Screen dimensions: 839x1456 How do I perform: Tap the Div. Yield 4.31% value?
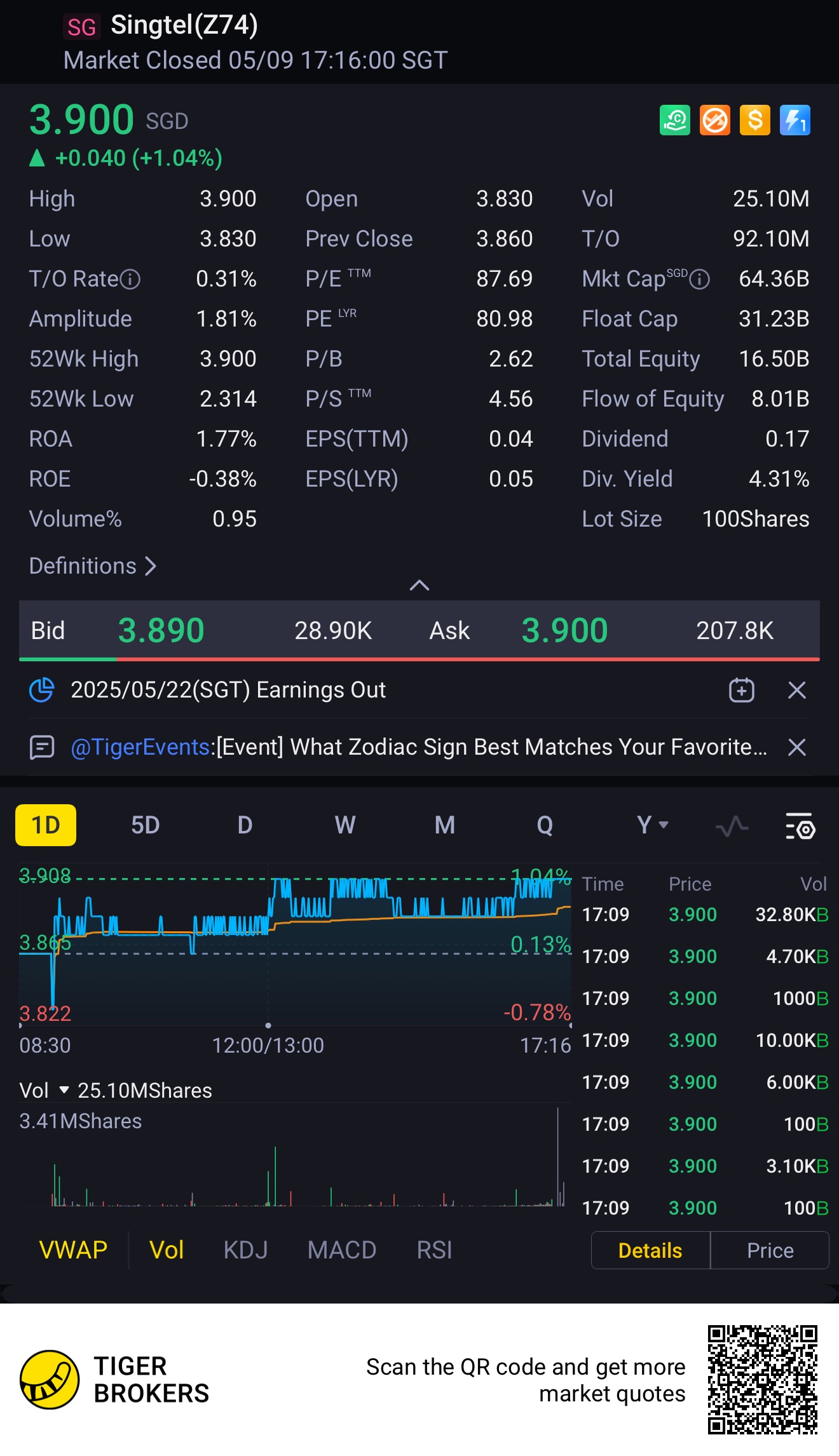pos(779,479)
